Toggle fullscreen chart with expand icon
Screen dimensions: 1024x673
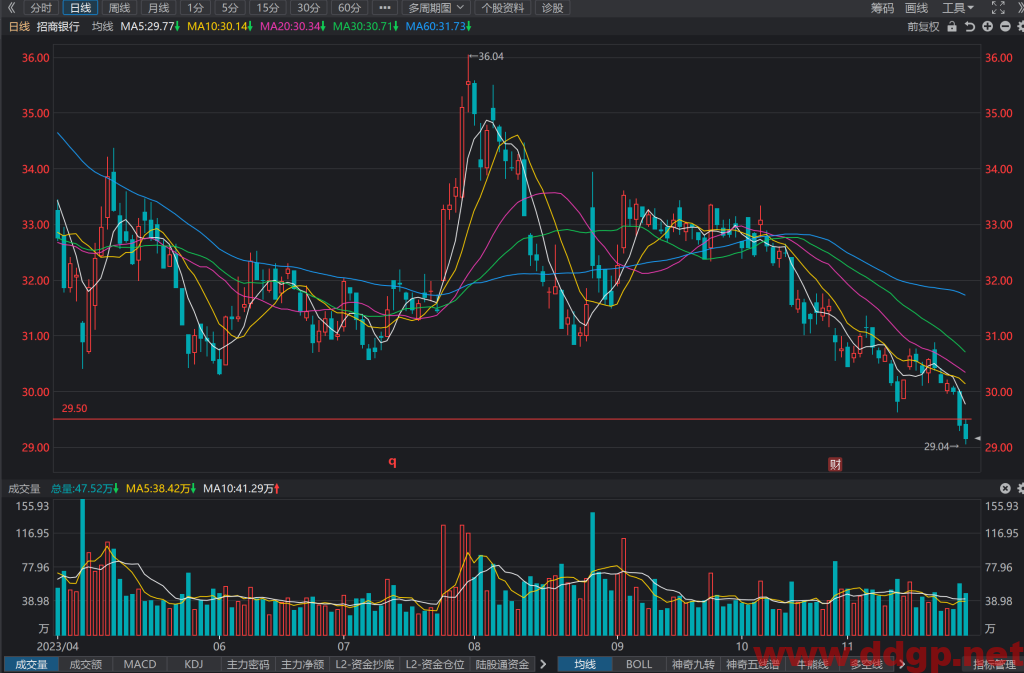point(998,8)
